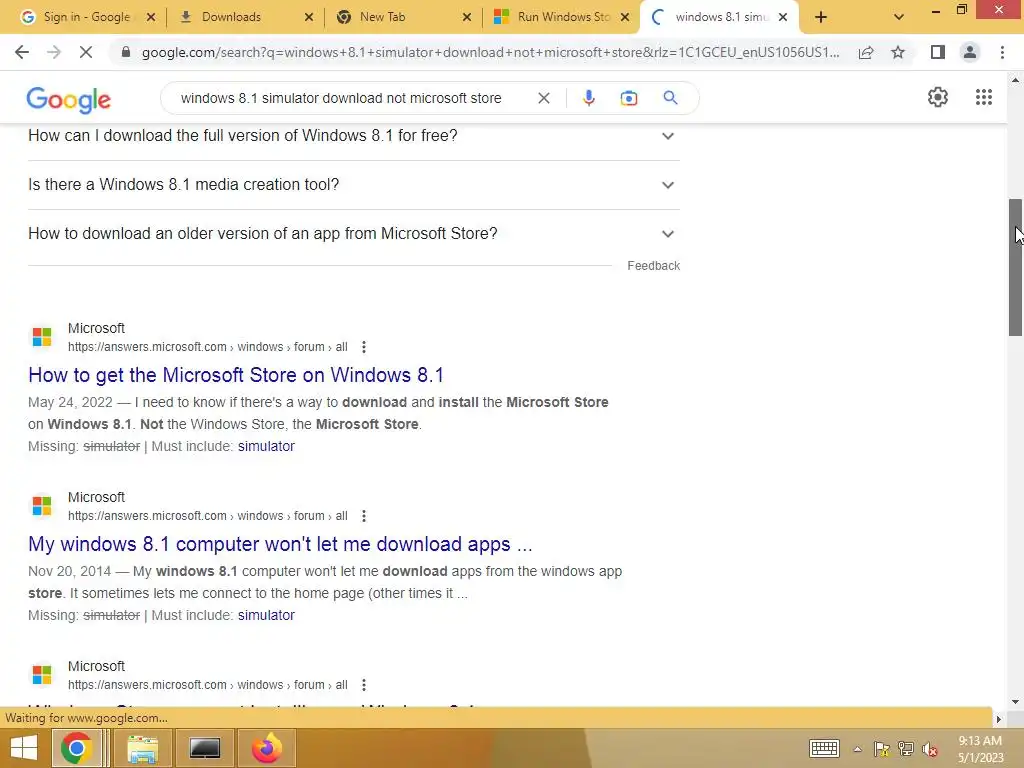Open on-screen keyboard in tray
The width and height of the screenshot is (1024, 768).
point(824,748)
